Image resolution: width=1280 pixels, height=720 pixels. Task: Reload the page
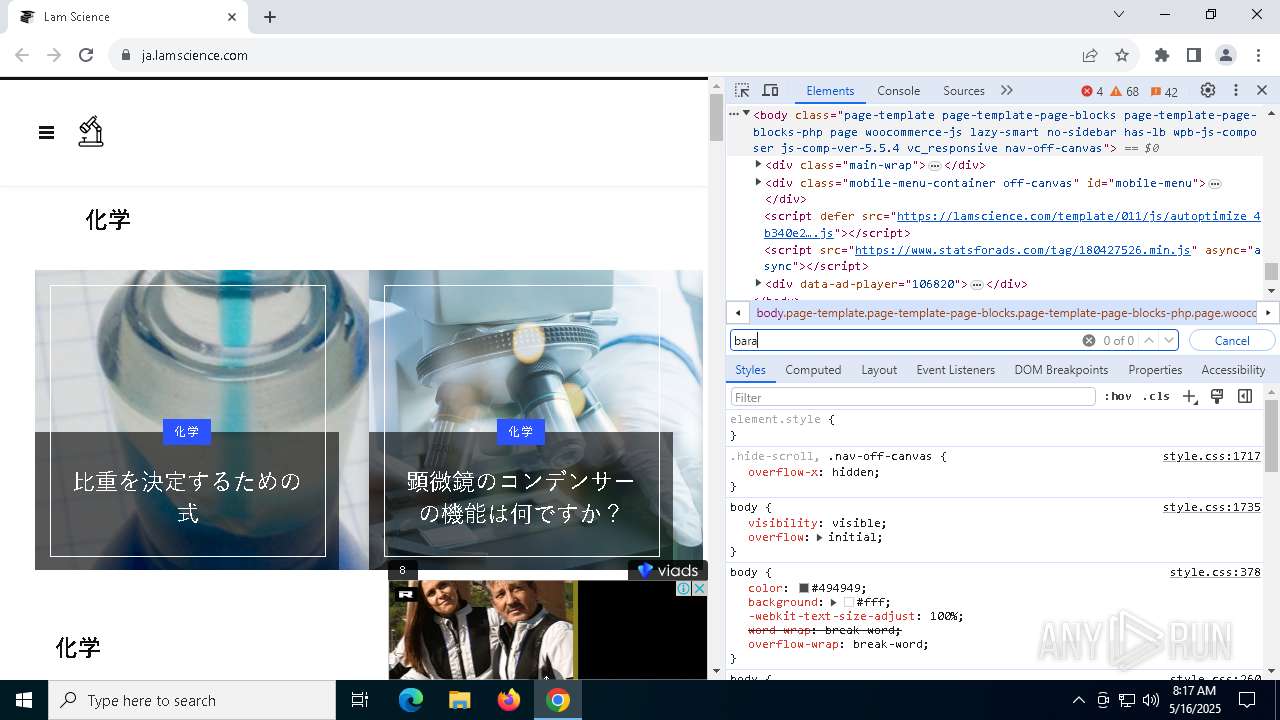point(86,55)
